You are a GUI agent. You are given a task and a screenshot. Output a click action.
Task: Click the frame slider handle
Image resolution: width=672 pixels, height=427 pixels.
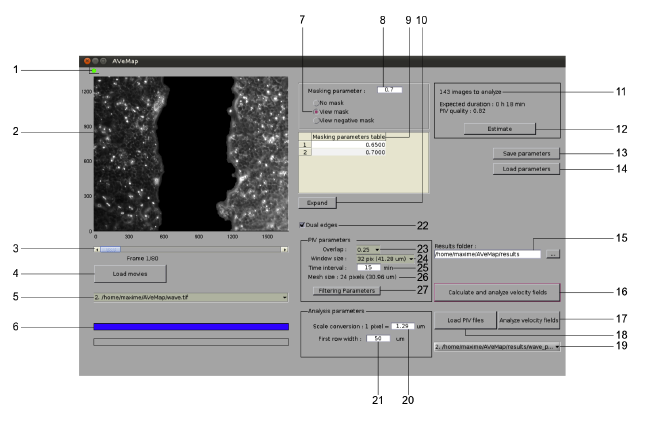pyautogui.click(x=110, y=248)
